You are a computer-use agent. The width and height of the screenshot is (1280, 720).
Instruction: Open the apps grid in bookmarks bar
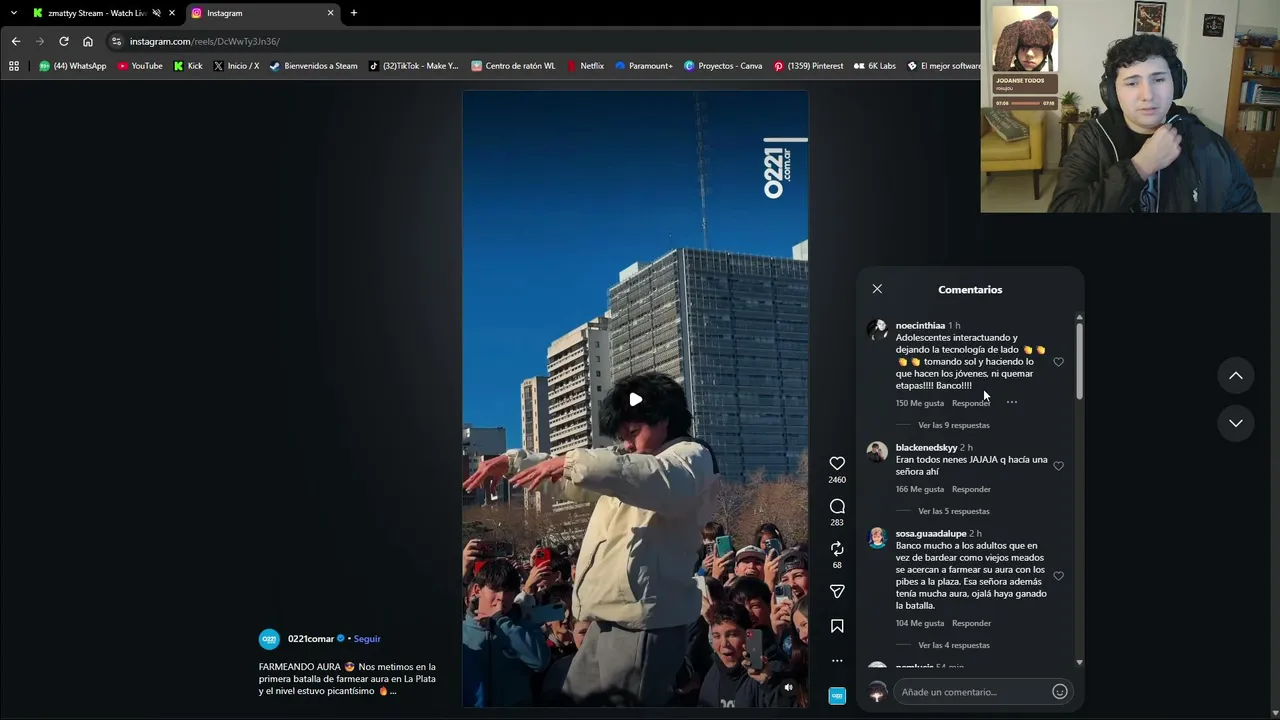(14, 66)
